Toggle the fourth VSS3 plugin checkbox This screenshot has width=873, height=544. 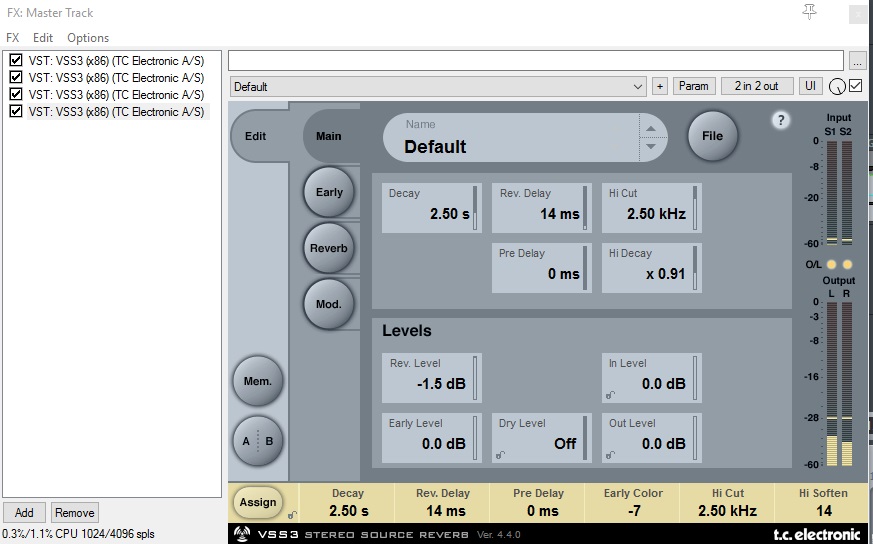click(x=16, y=111)
